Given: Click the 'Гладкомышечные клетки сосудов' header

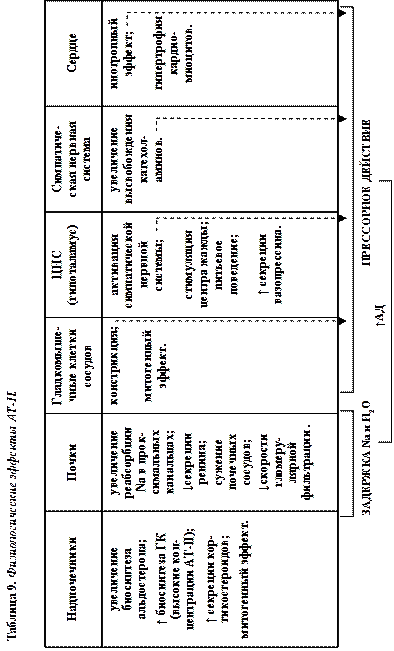Looking at the screenshot, I should 72,365.
